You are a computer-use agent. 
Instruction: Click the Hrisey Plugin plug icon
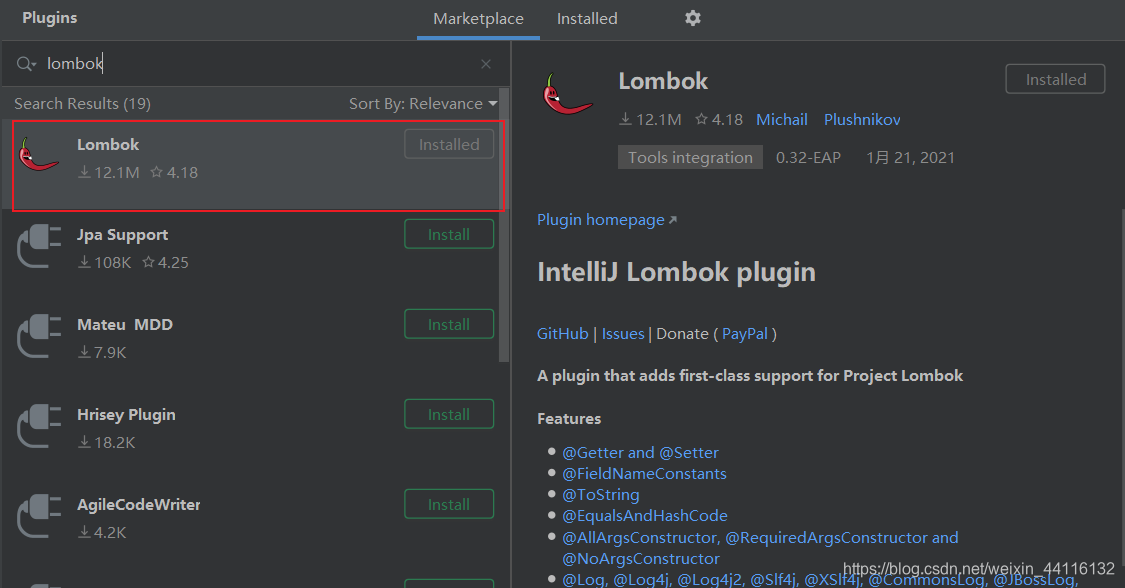[39, 426]
